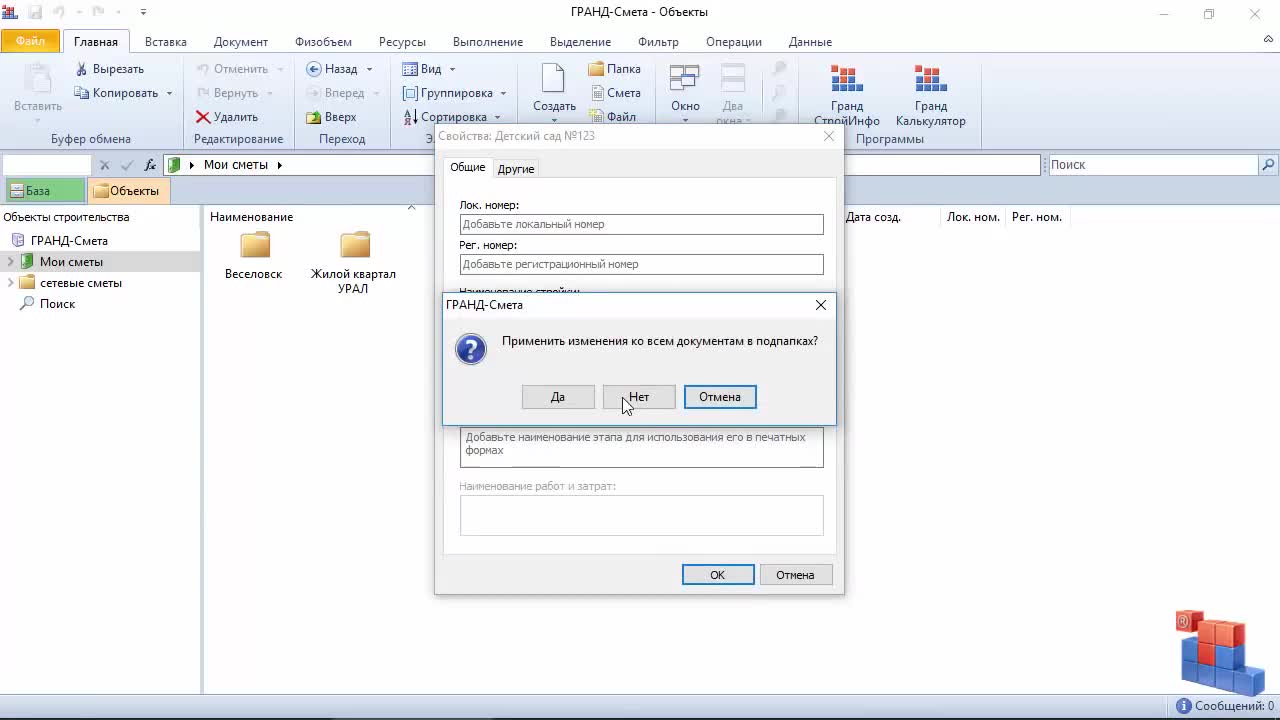Choose the Нет button in the dialog
This screenshot has height=720, width=1280.
(639, 397)
